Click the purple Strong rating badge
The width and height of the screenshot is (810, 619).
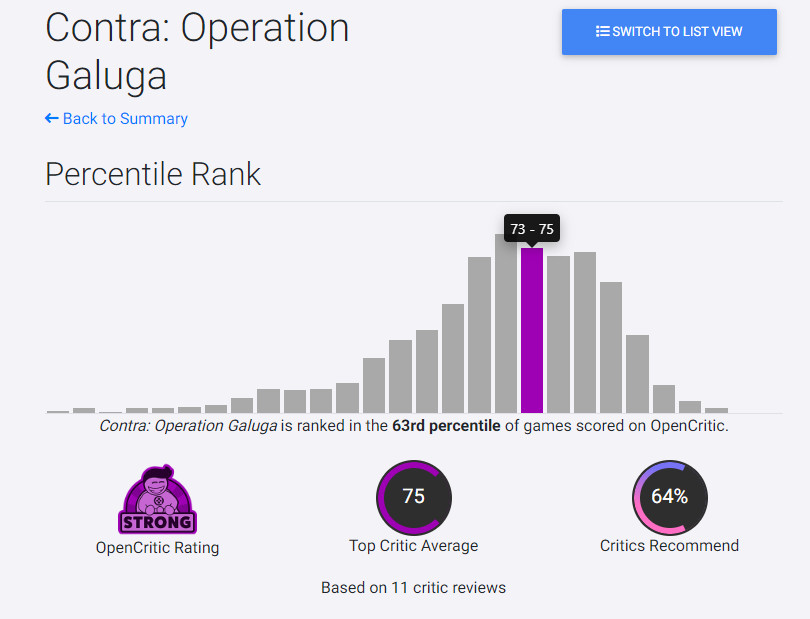(158, 500)
